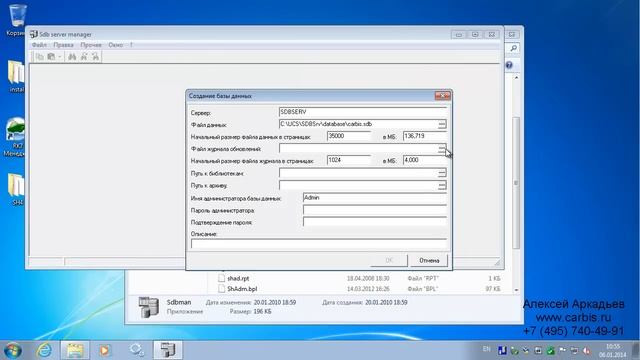Click the paste toolbar icon

51,57
